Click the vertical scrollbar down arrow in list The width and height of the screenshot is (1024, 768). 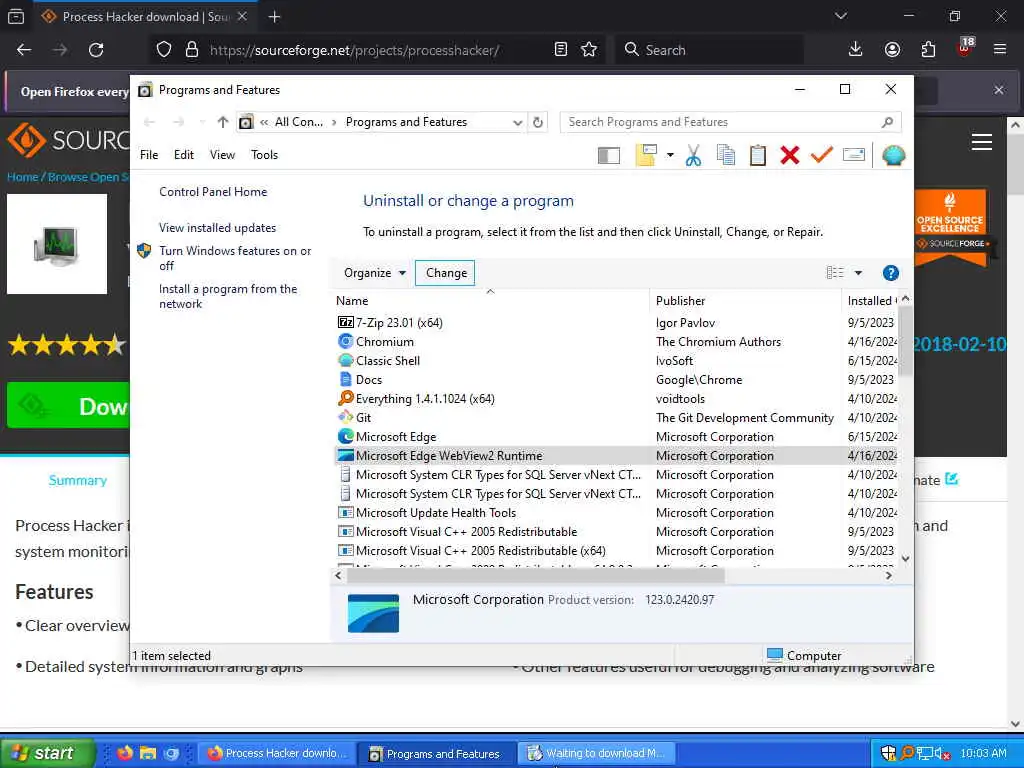905,558
